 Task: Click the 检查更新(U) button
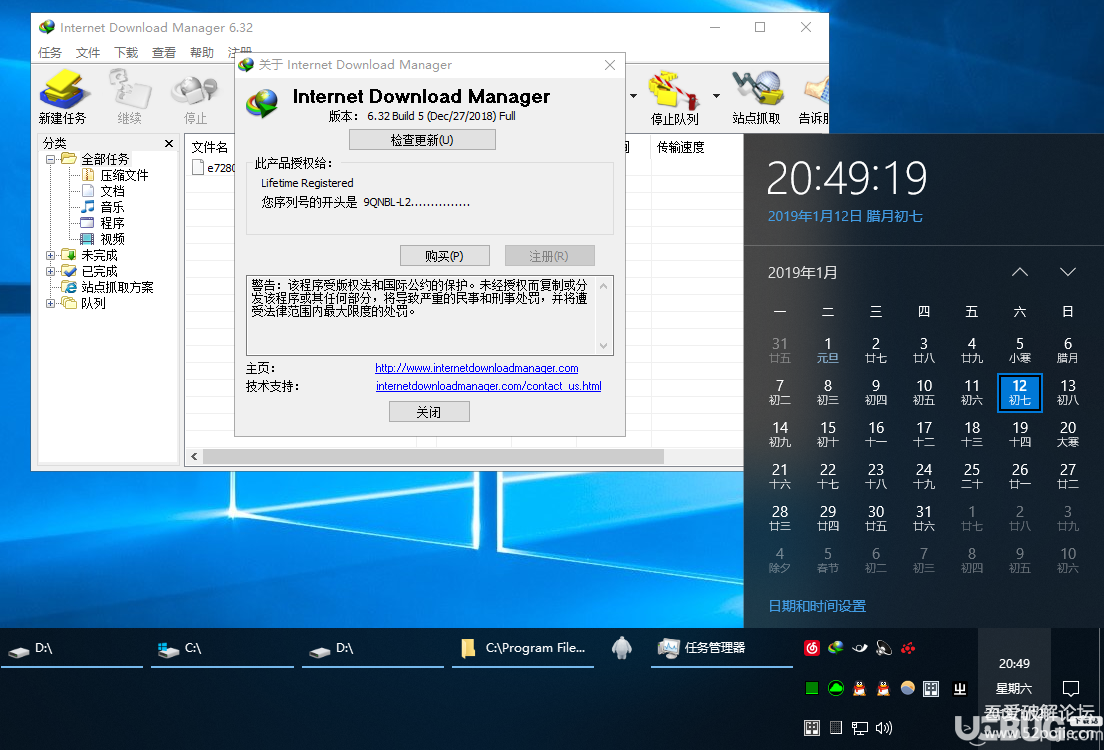[x=422, y=140]
